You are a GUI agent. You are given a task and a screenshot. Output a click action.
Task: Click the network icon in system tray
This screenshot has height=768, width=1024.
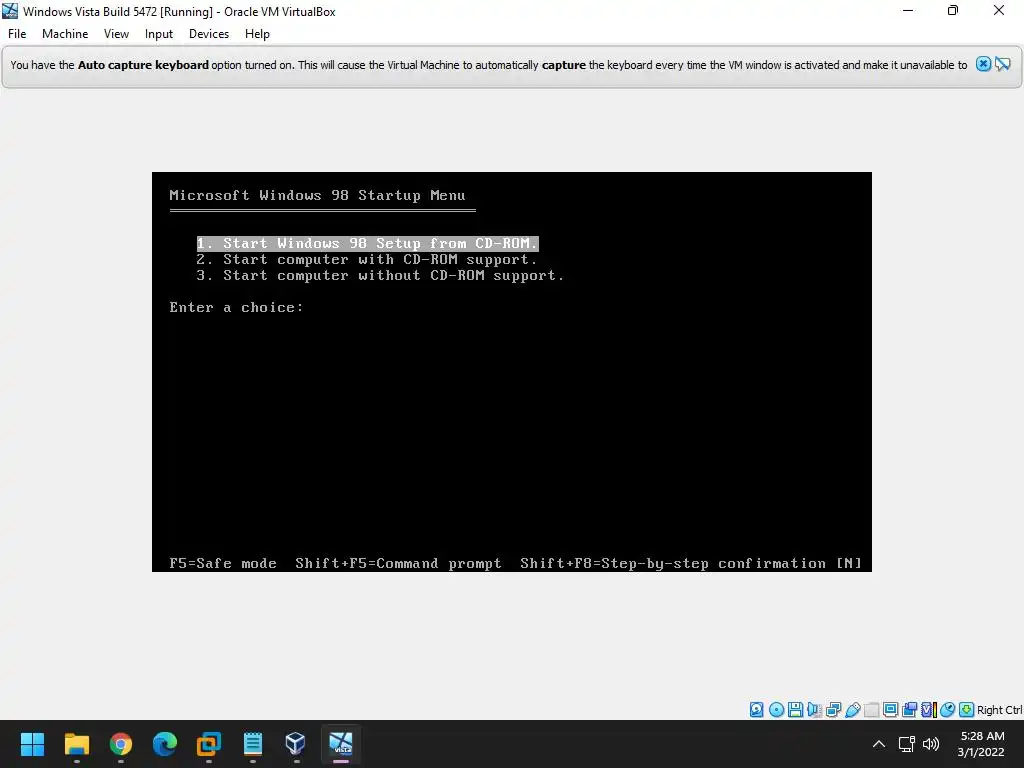906,744
